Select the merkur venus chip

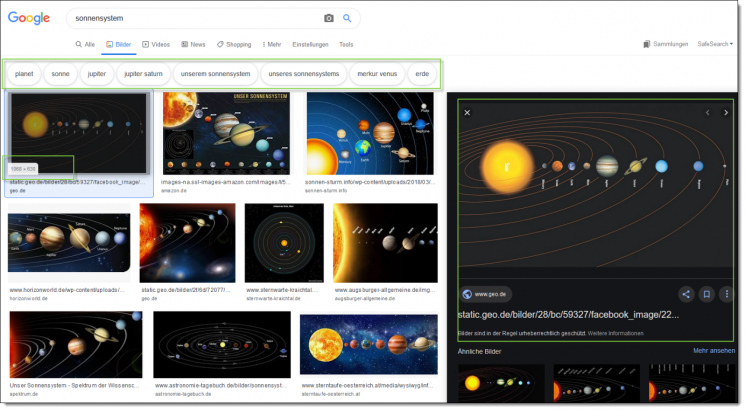(377, 74)
